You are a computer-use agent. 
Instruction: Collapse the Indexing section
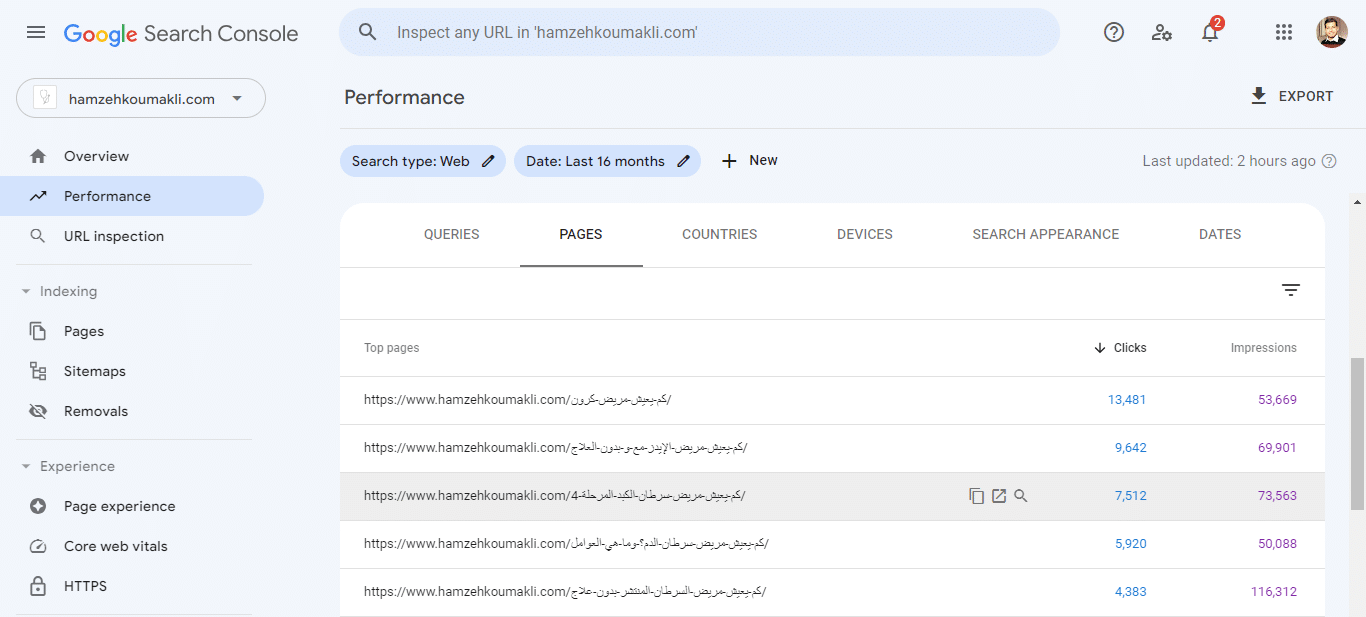pos(27,292)
